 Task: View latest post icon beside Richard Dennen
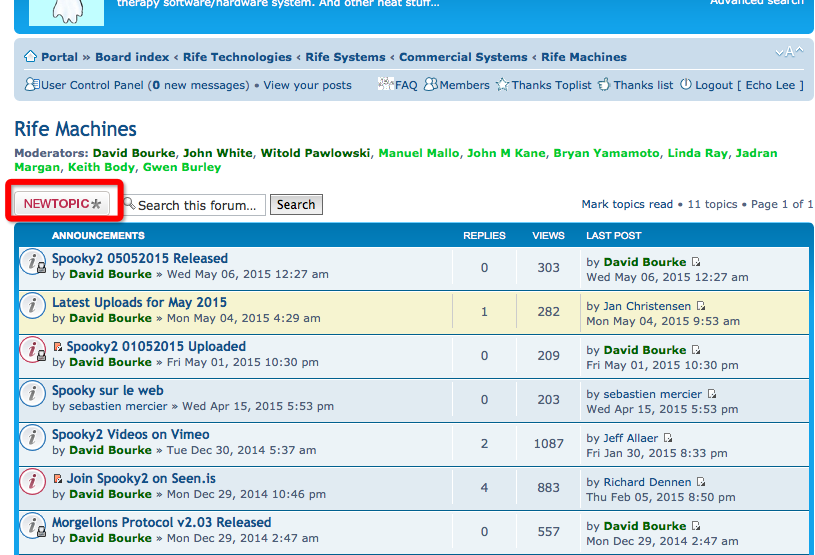click(701, 482)
